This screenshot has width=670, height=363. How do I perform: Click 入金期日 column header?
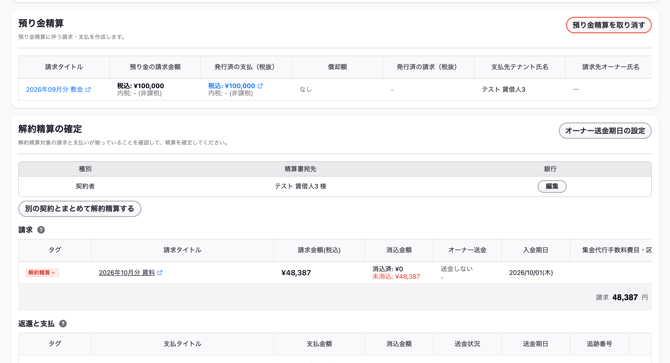point(535,250)
